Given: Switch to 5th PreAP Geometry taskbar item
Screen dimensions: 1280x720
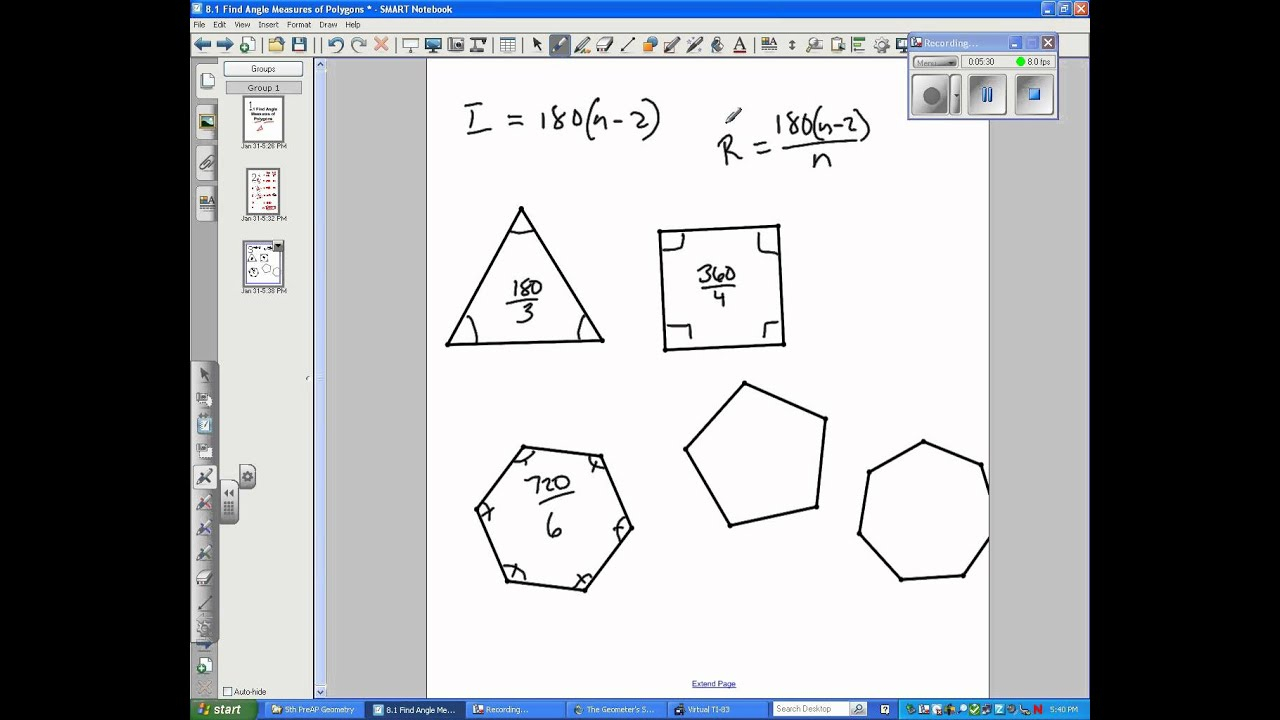Looking at the screenshot, I should coord(314,709).
